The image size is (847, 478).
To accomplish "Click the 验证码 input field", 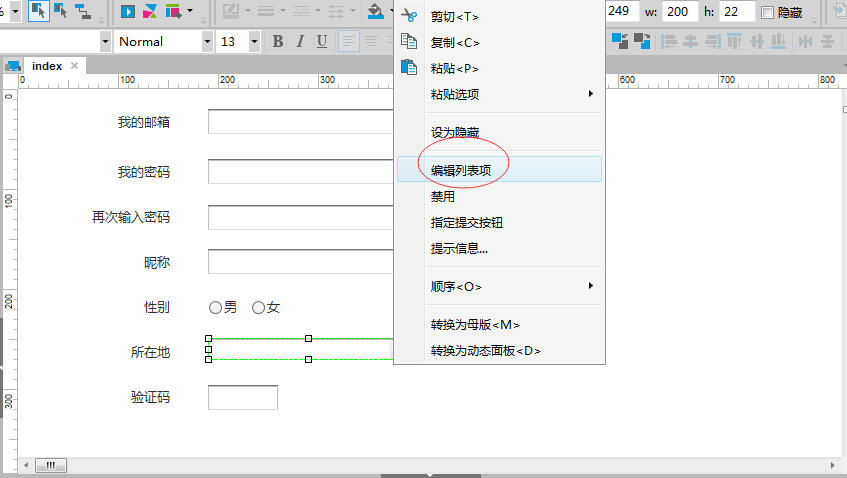I will [242, 397].
